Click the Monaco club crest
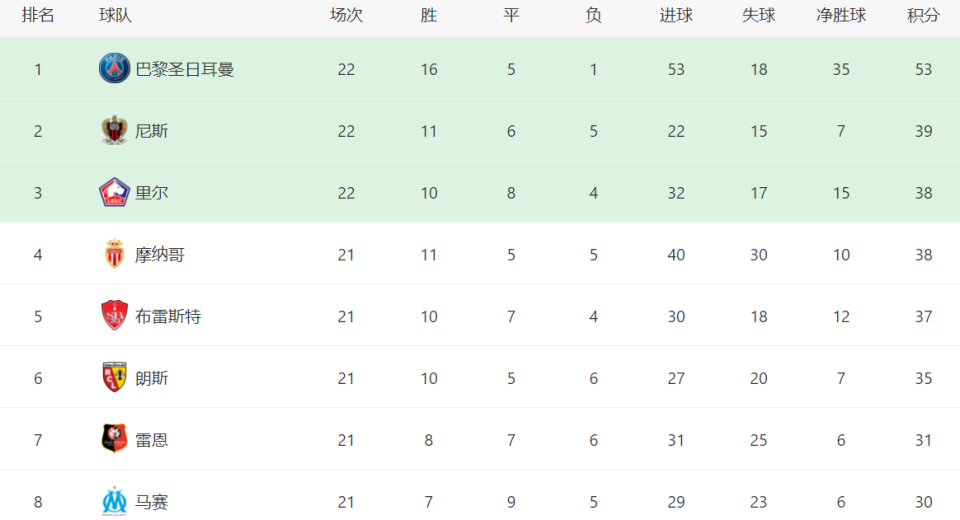The width and height of the screenshot is (960, 520). tap(114, 254)
